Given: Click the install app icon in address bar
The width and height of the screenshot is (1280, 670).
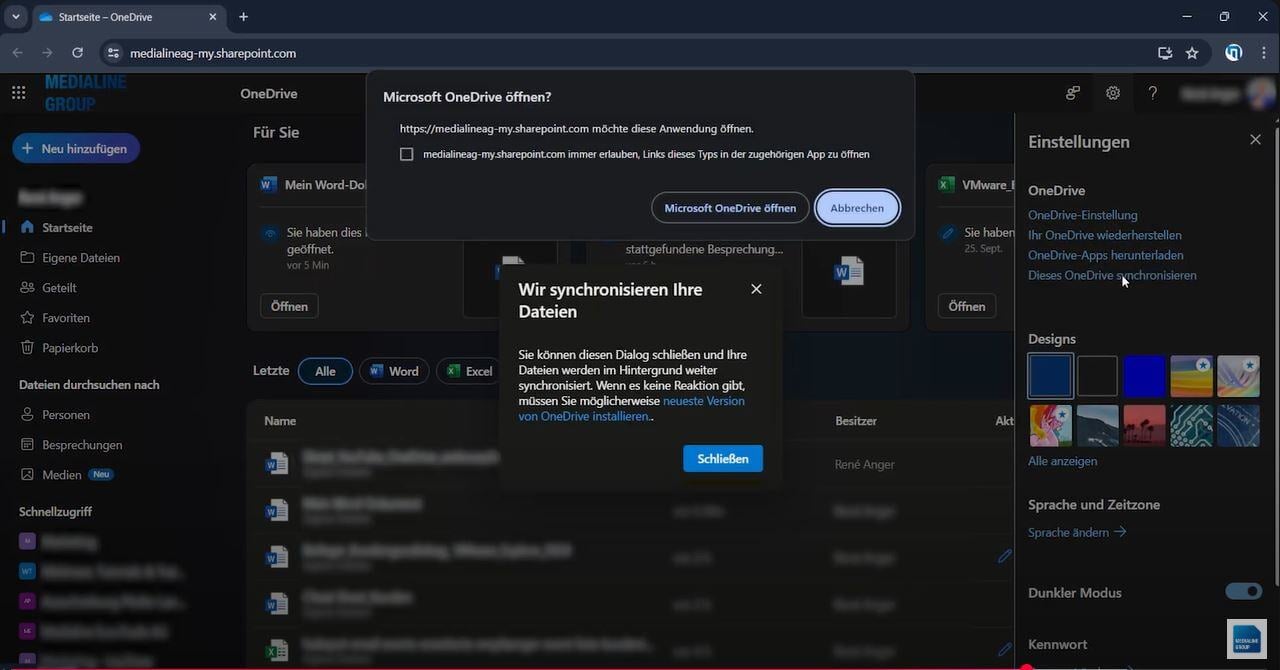Looking at the screenshot, I should [1165, 53].
